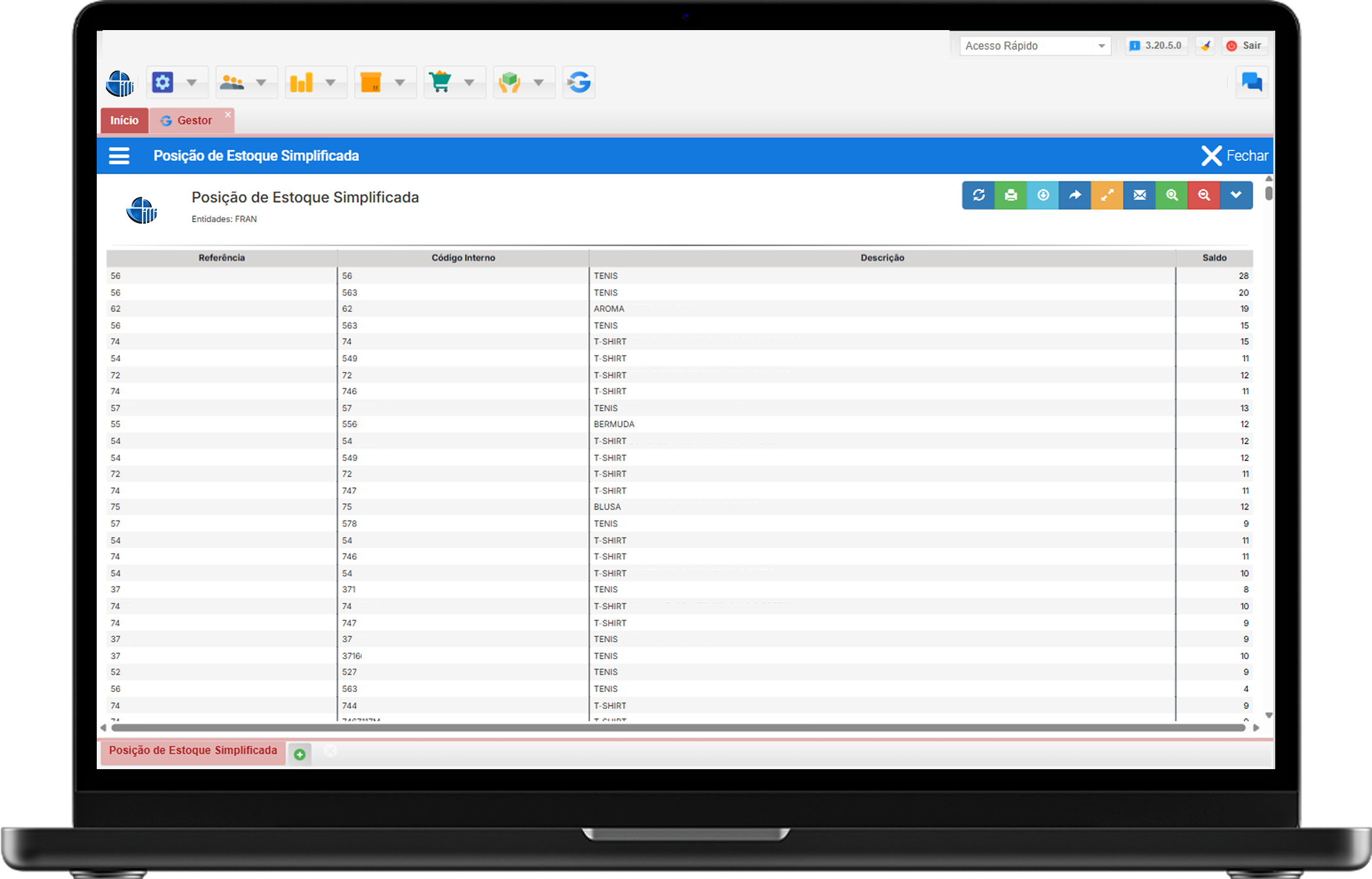Expand the settings gear menu arrow
Screen dimensions: 1372x879
coord(192,82)
